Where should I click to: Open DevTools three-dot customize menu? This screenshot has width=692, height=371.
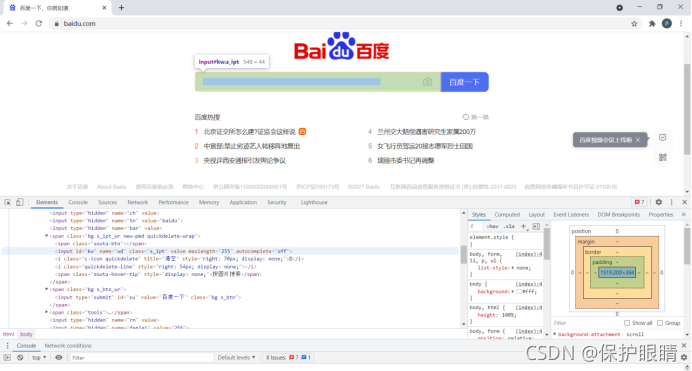pos(672,202)
